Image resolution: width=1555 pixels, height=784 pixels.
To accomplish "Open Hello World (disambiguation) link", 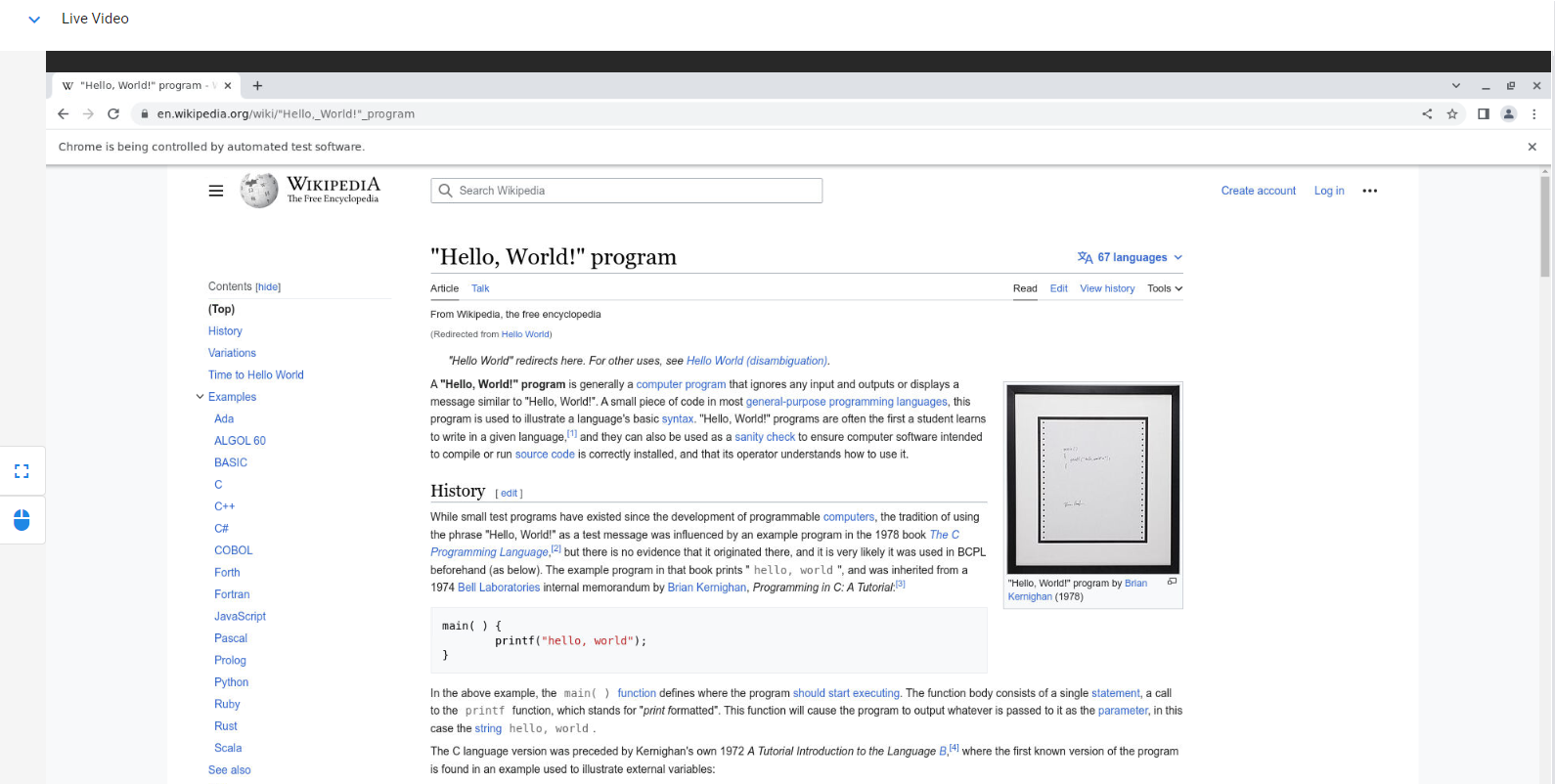I will [x=757, y=361].
